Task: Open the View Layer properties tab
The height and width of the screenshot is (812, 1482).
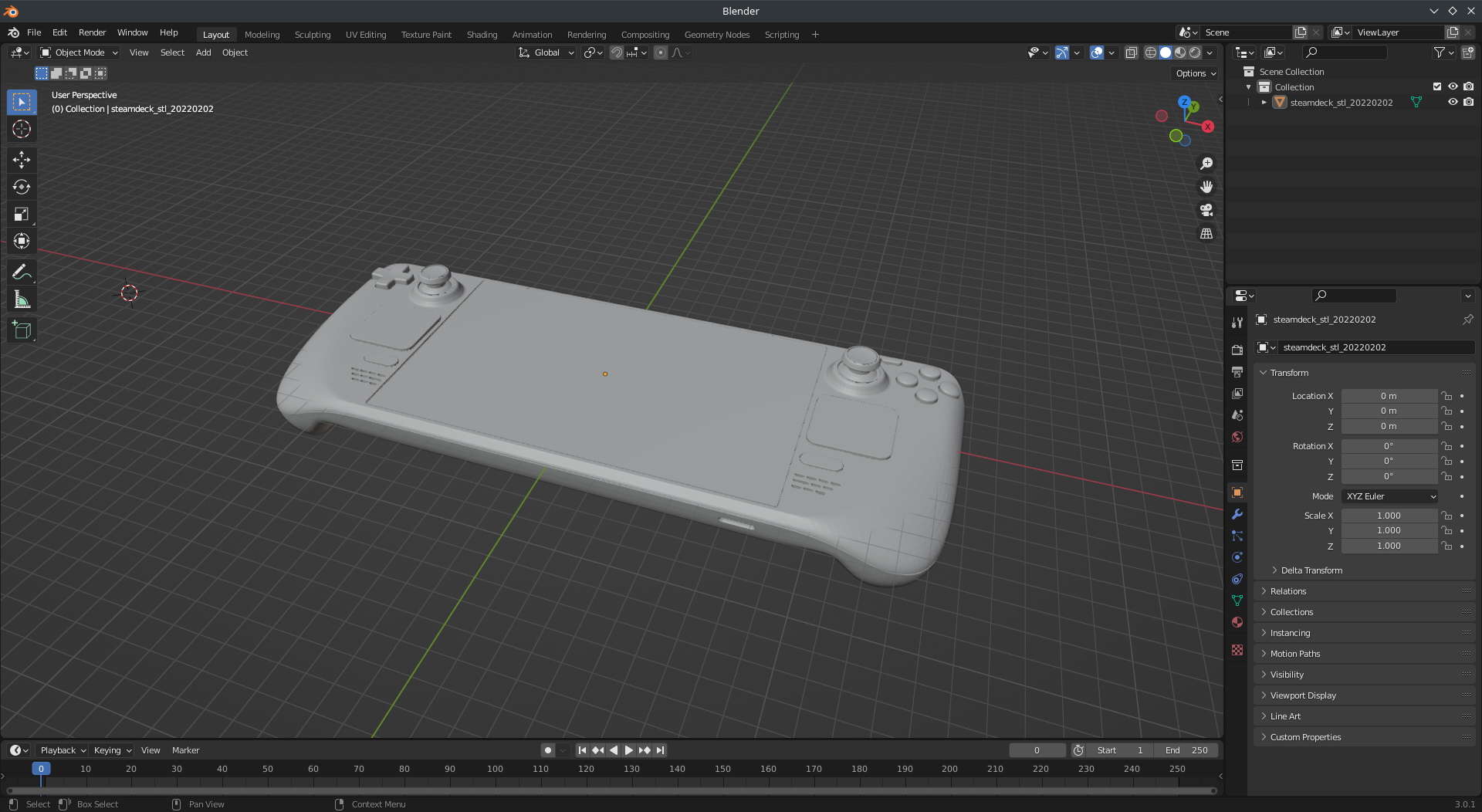Action: pos(1237,394)
